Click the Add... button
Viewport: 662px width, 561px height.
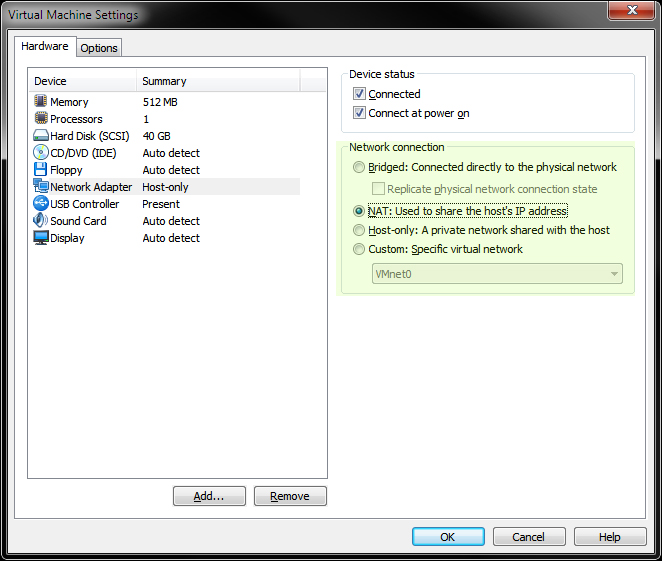click(209, 496)
